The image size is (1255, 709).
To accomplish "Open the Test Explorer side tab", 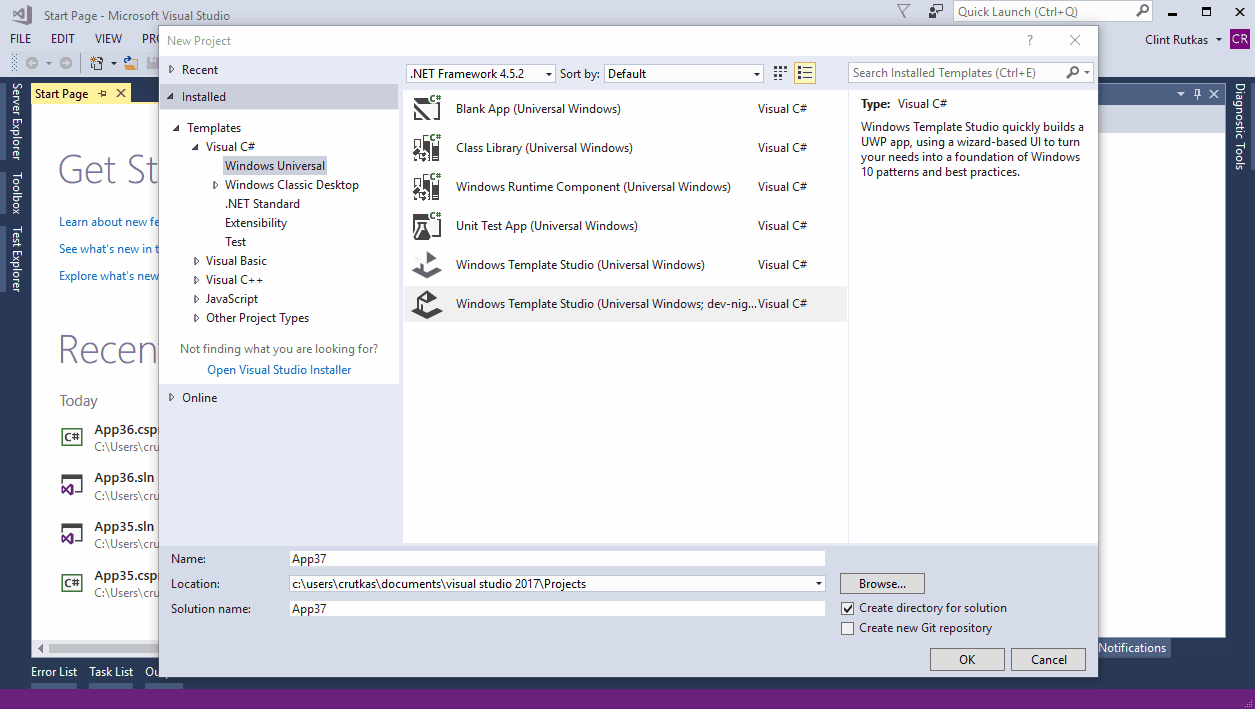I will (16, 259).
